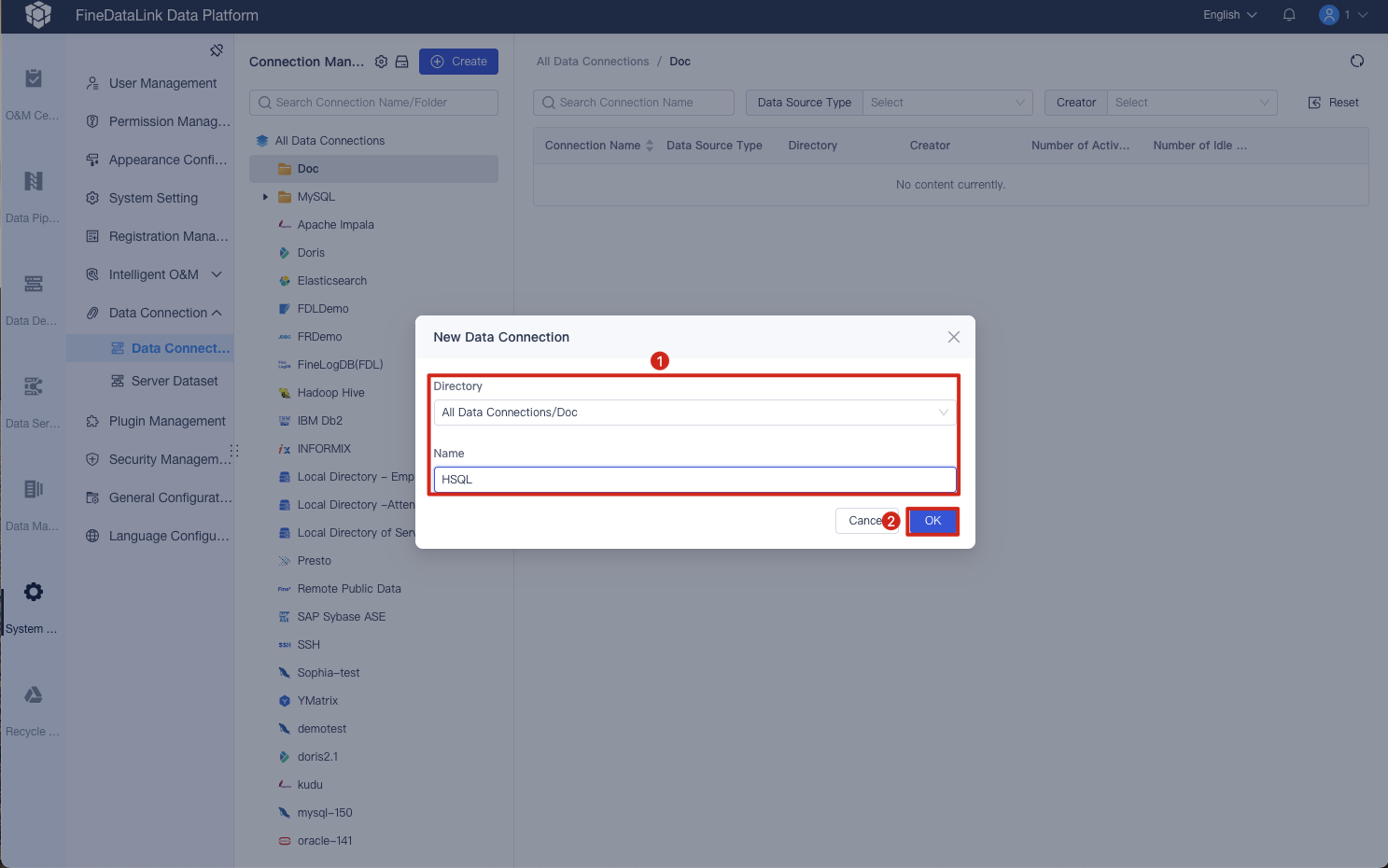
Task: Open the Data Development module
Action: (x=33, y=294)
